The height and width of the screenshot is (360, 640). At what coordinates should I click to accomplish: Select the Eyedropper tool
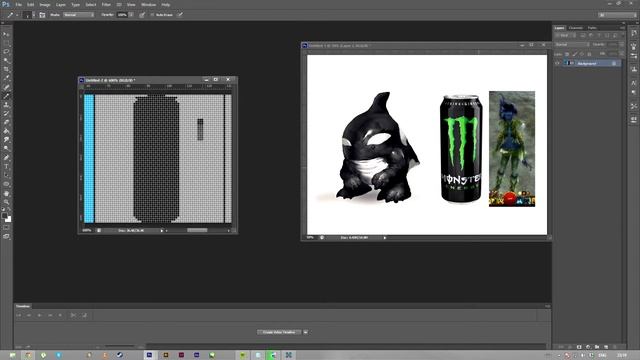tap(6, 78)
